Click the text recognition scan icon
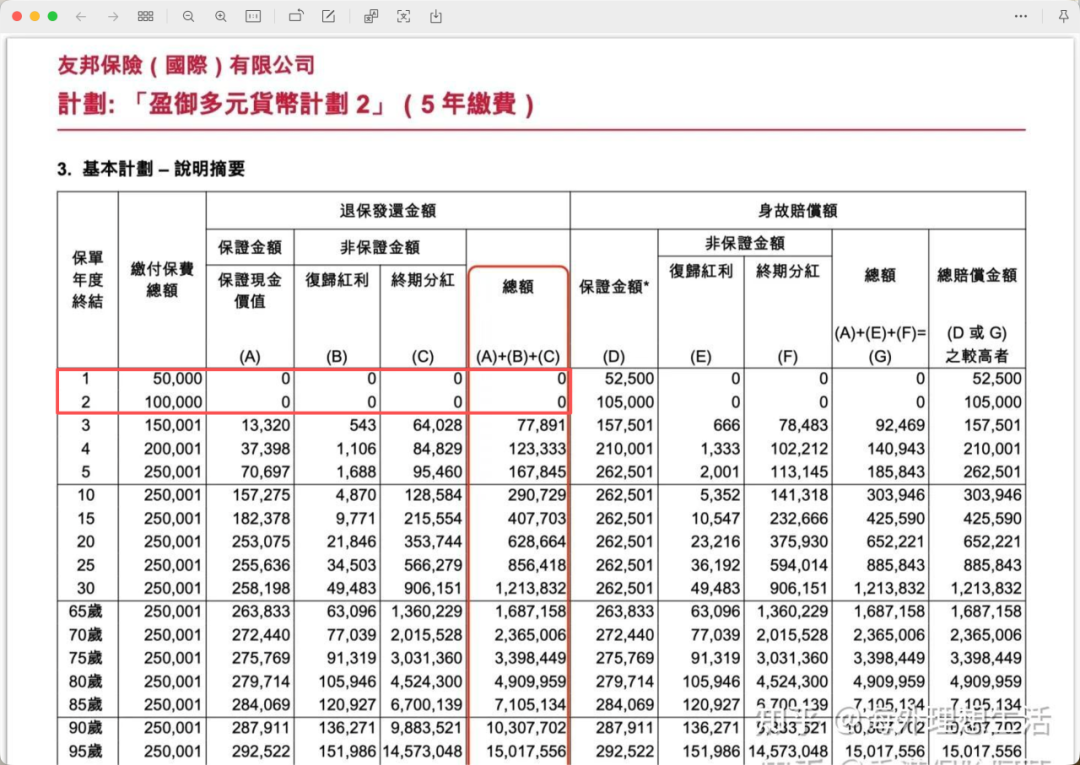This screenshot has height=765, width=1080. (404, 16)
